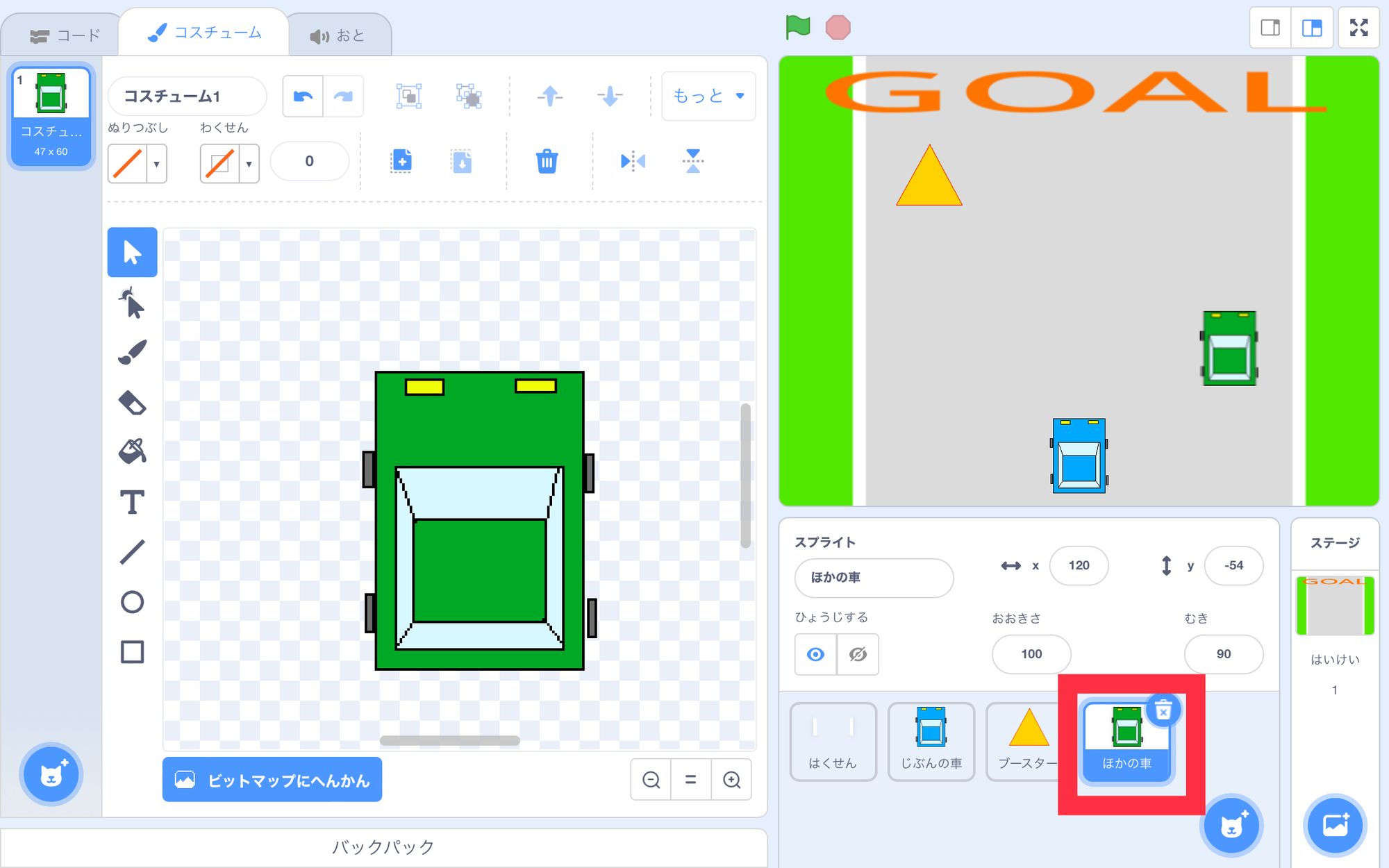Flip costume horizontally
This screenshot has height=868, width=1389.
tap(632, 161)
